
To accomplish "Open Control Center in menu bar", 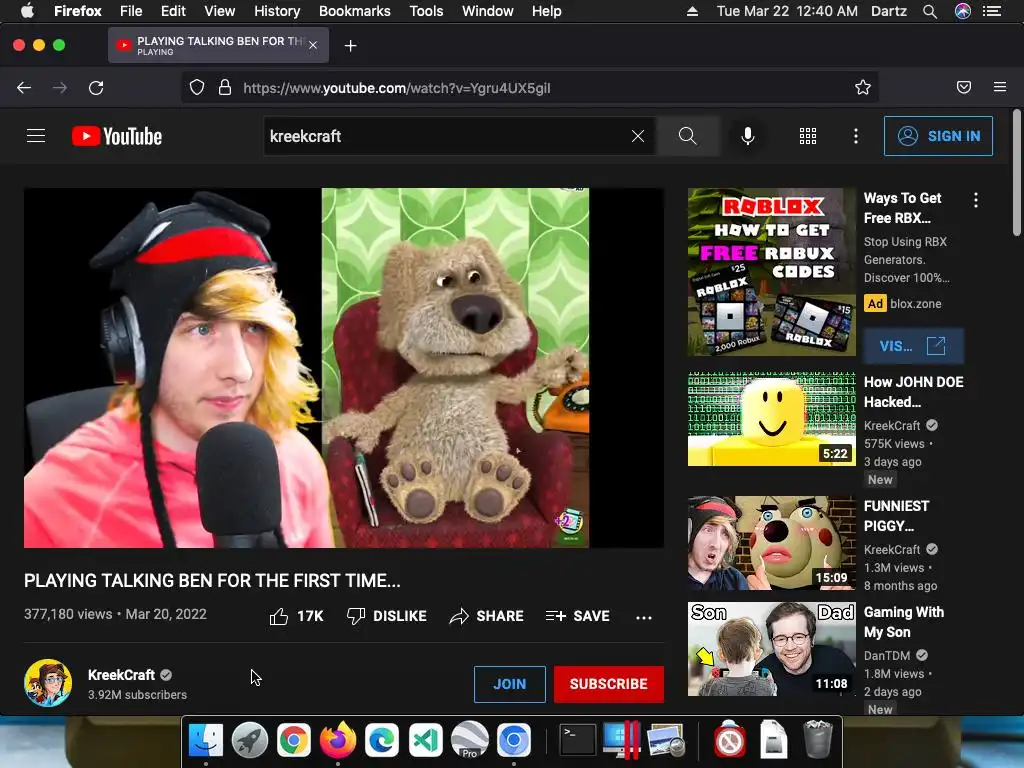I will click(992, 11).
